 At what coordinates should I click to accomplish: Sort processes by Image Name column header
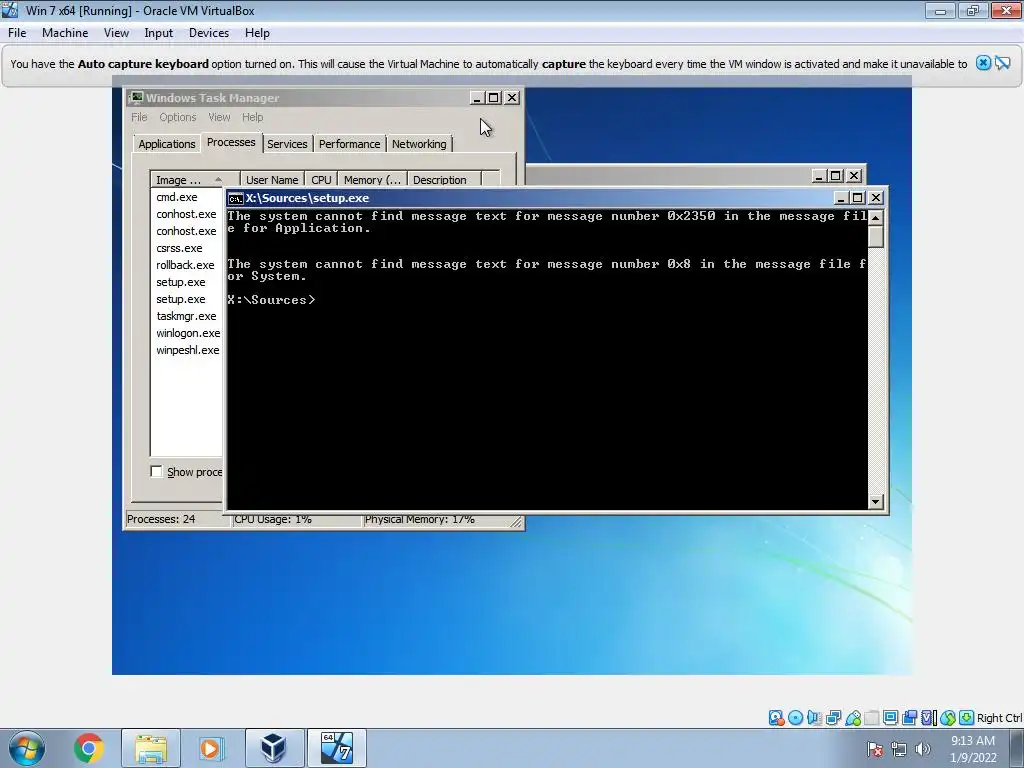[x=195, y=180]
